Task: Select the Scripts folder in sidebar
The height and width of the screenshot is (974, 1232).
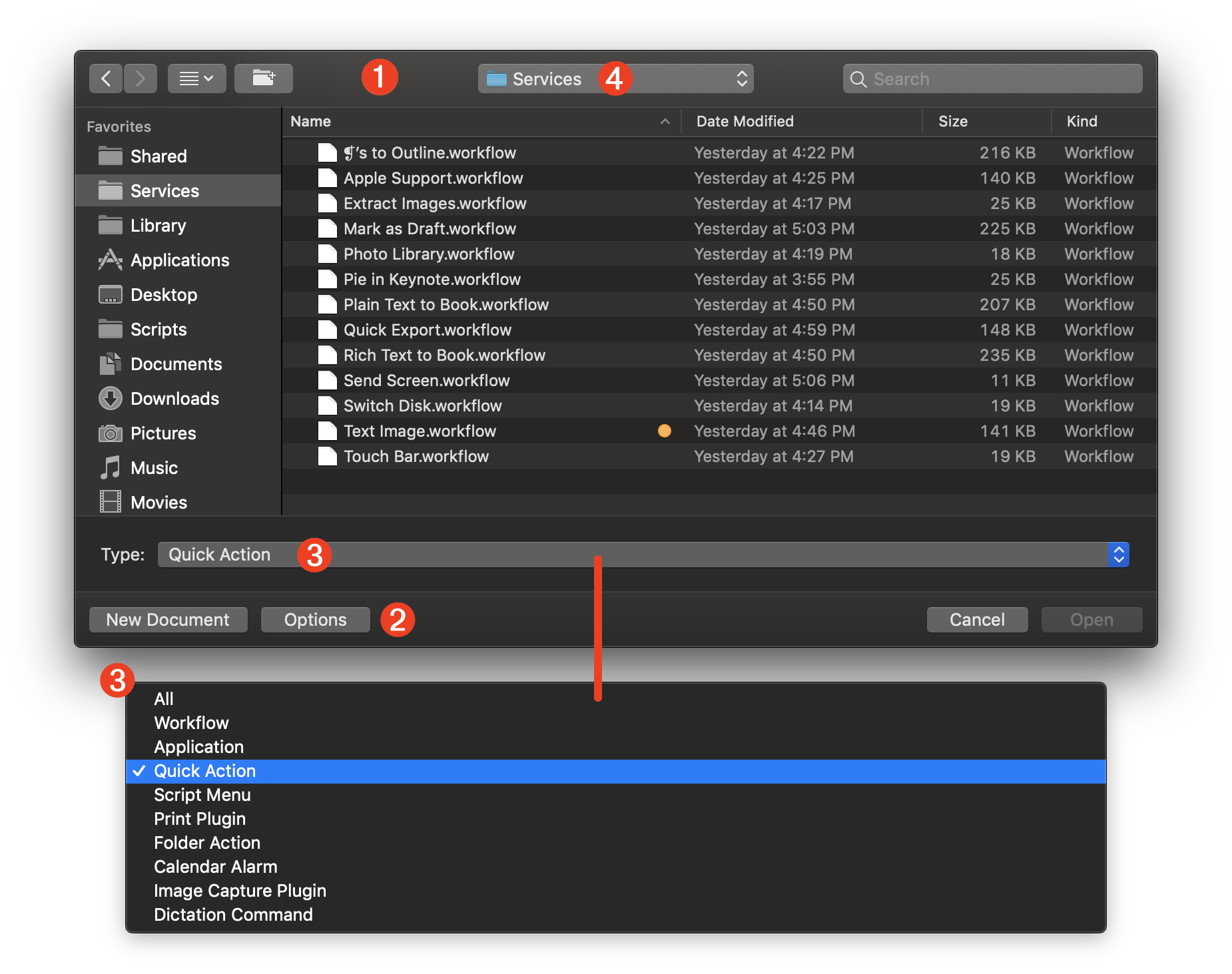Action: (158, 329)
